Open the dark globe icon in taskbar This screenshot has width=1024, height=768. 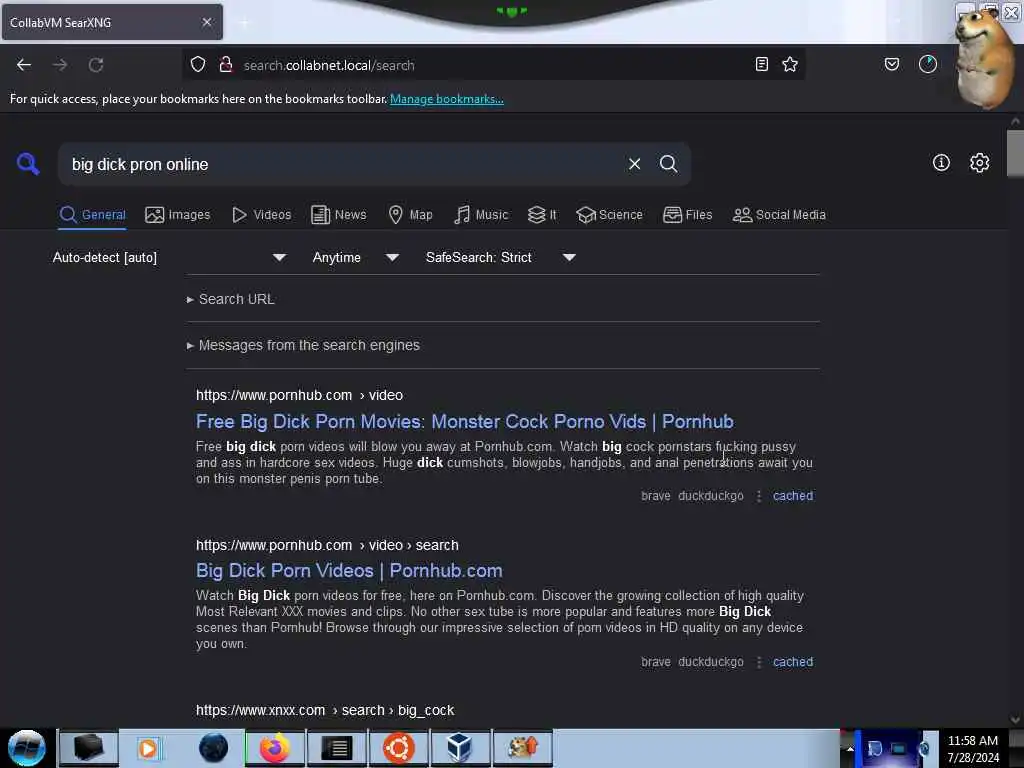(x=213, y=748)
